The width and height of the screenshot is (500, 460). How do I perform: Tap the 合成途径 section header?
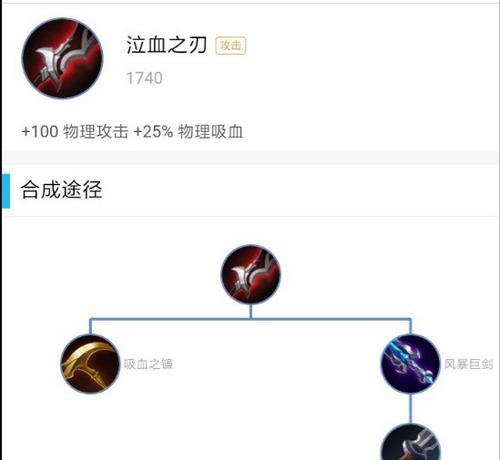click(61, 190)
